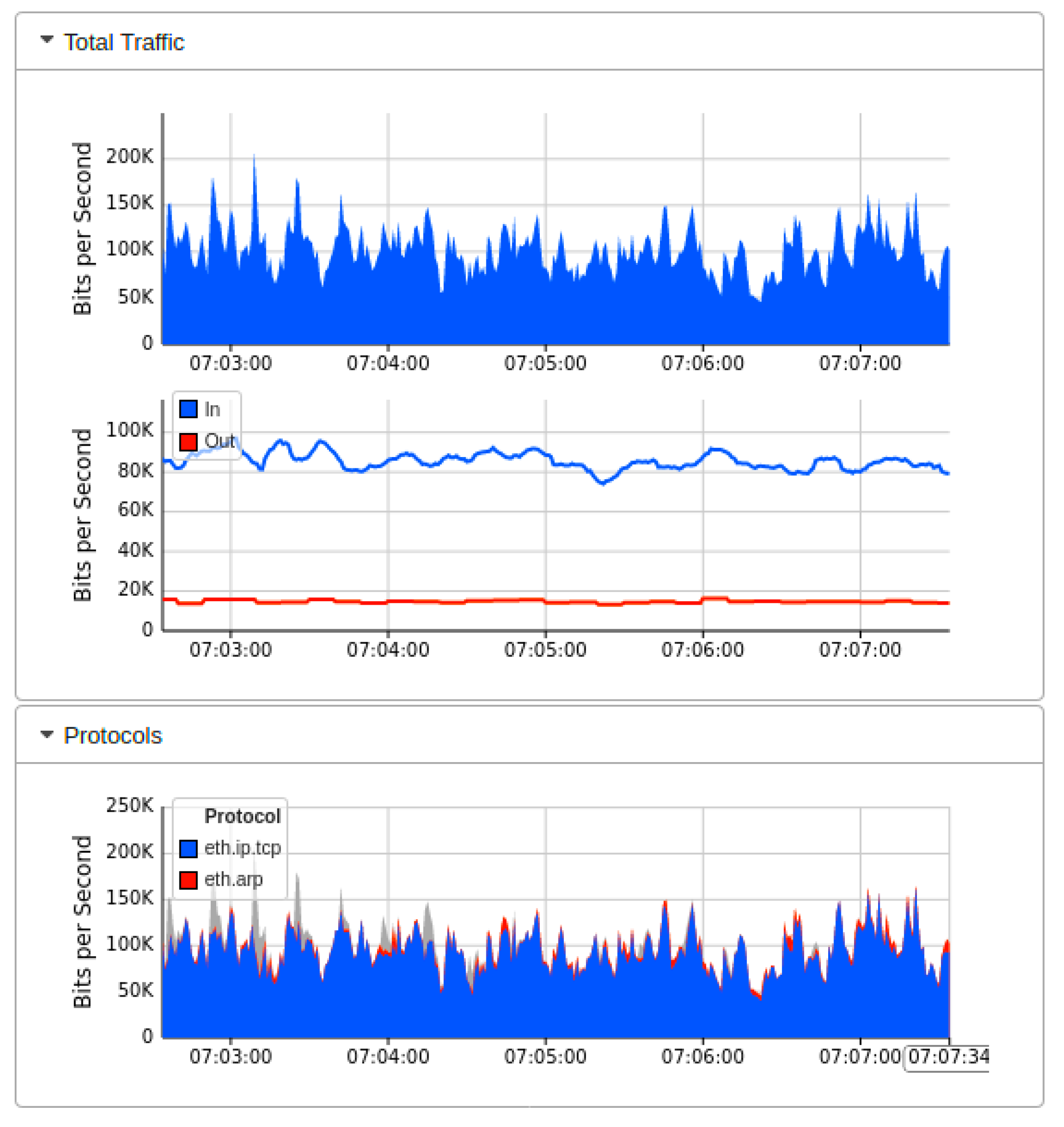
Task: Collapse the Protocols section triangle
Action: coord(47,735)
